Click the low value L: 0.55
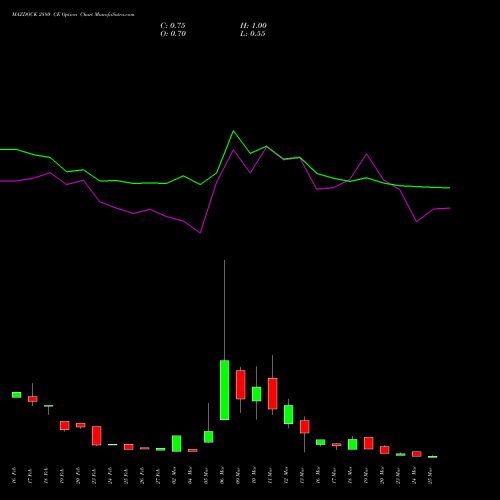This screenshot has width=500, height=500. (253, 34)
